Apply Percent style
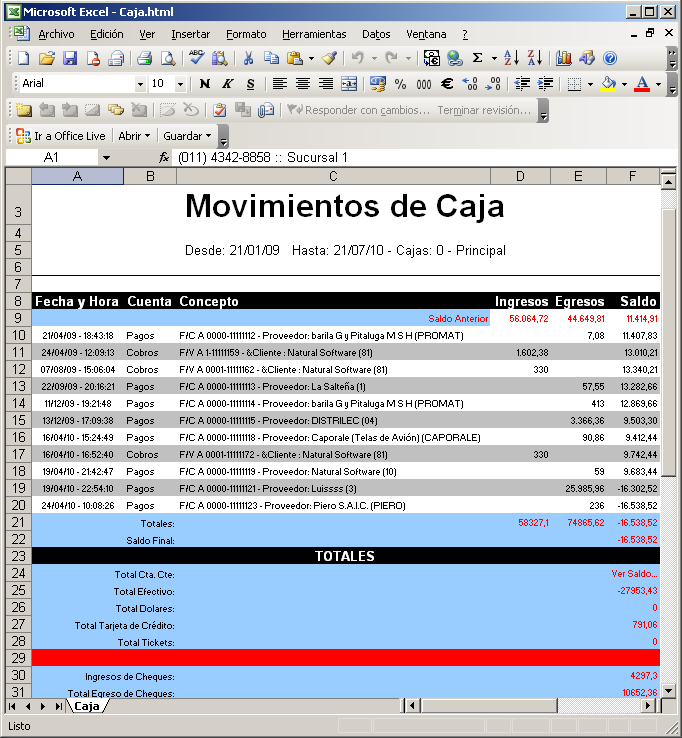The height and width of the screenshot is (738, 682). tap(401, 84)
